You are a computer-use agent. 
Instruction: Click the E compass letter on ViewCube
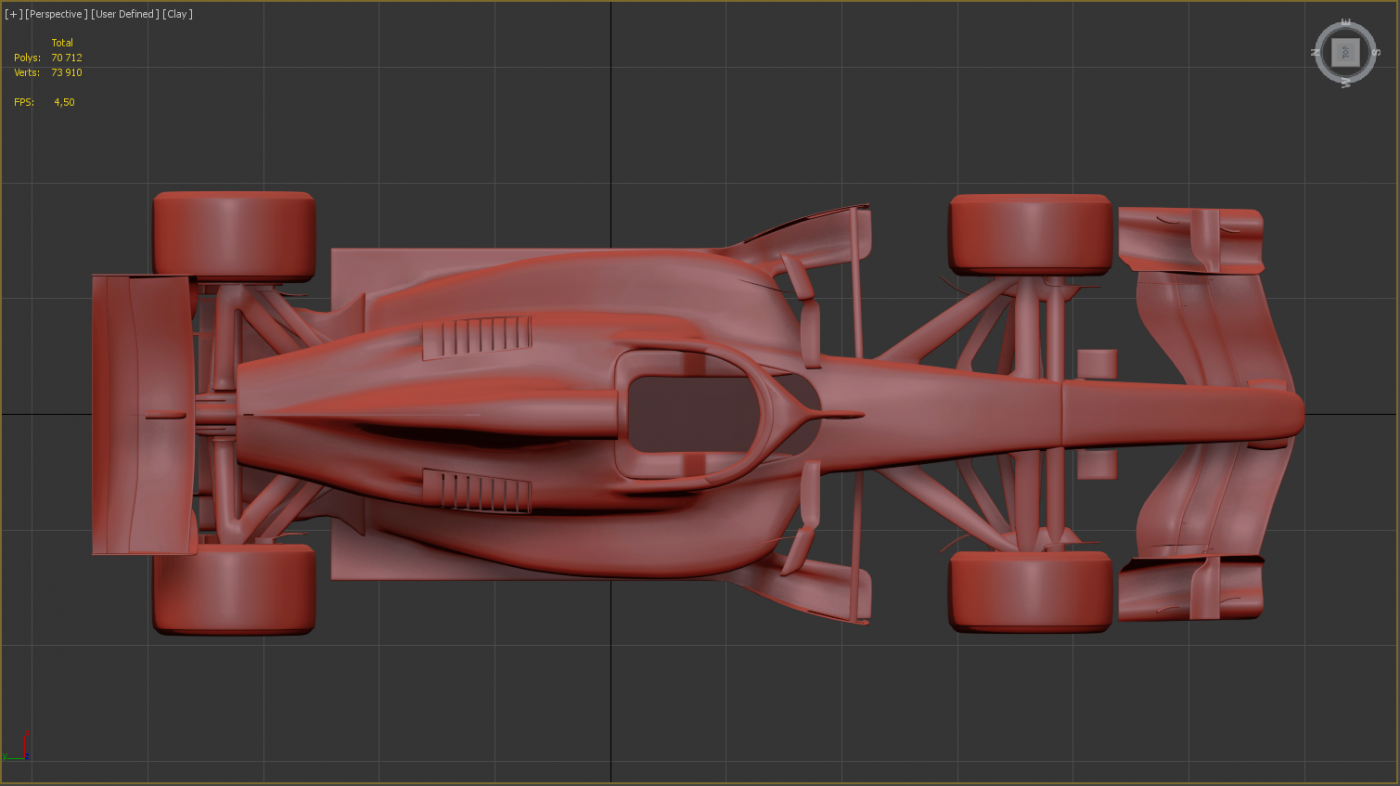(x=1345, y=22)
